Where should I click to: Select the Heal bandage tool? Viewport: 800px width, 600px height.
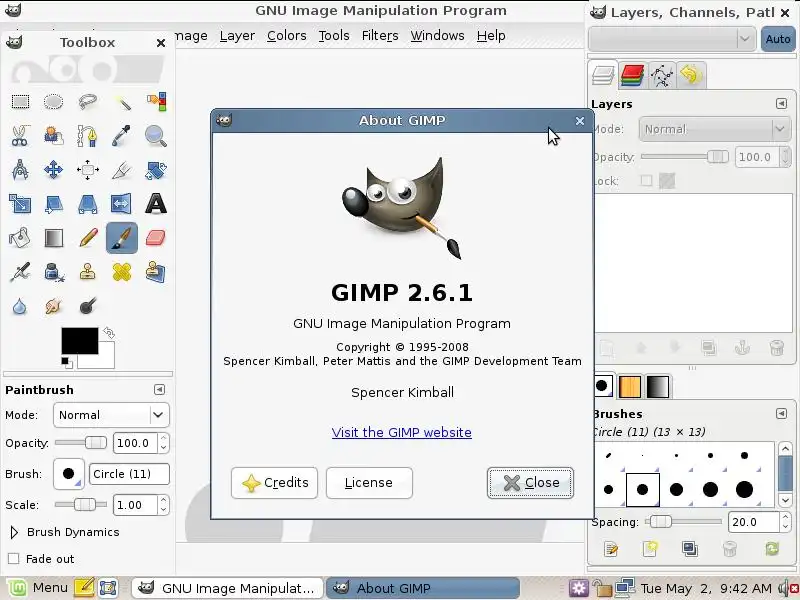tap(122, 272)
